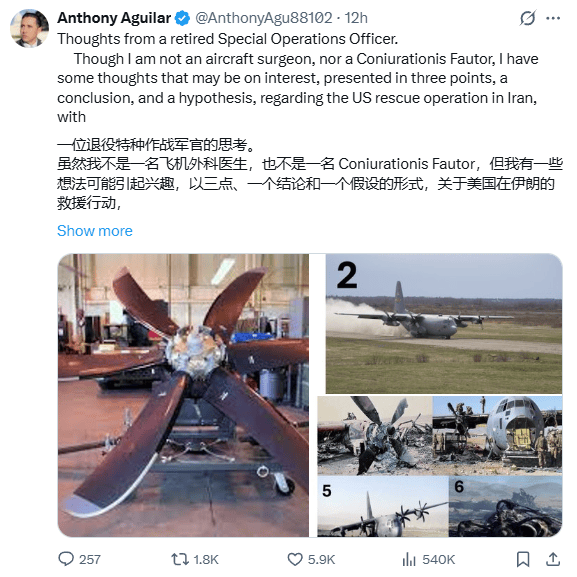Repost this tweet with retweet icon
The height and width of the screenshot is (577, 577).
(x=180, y=559)
